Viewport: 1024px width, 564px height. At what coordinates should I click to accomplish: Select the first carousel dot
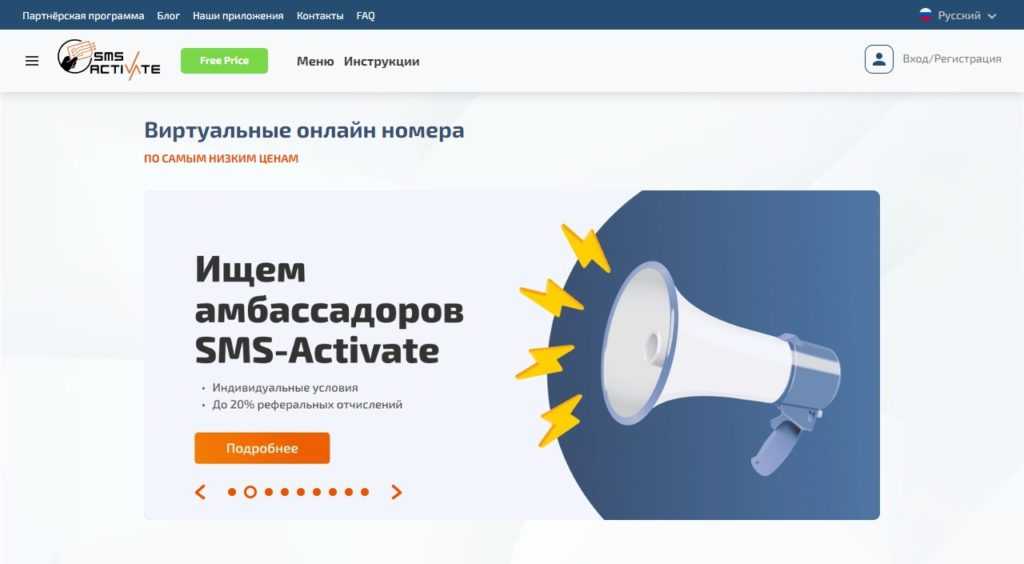(232, 492)
